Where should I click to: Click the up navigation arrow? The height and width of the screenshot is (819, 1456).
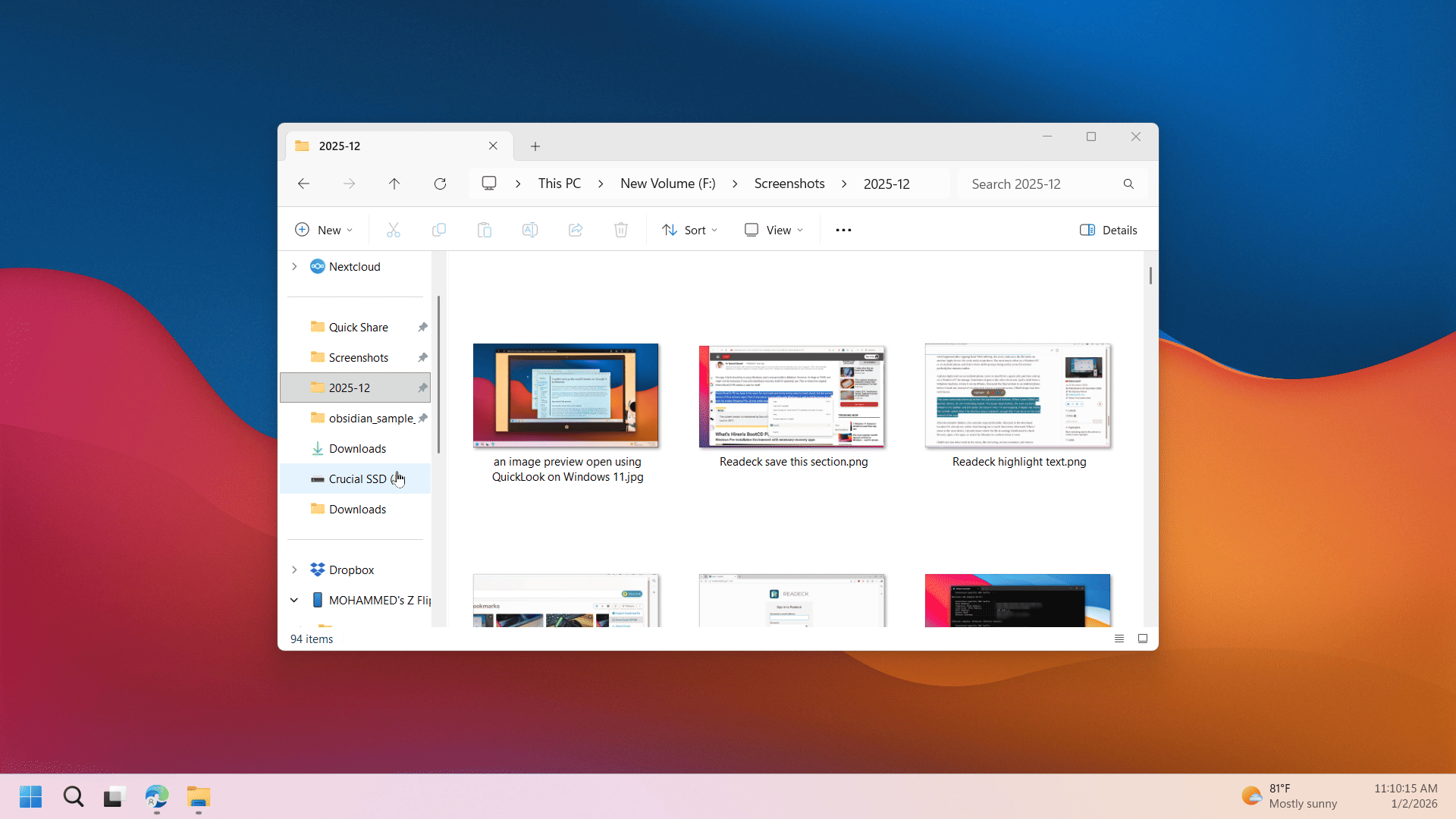394,184
